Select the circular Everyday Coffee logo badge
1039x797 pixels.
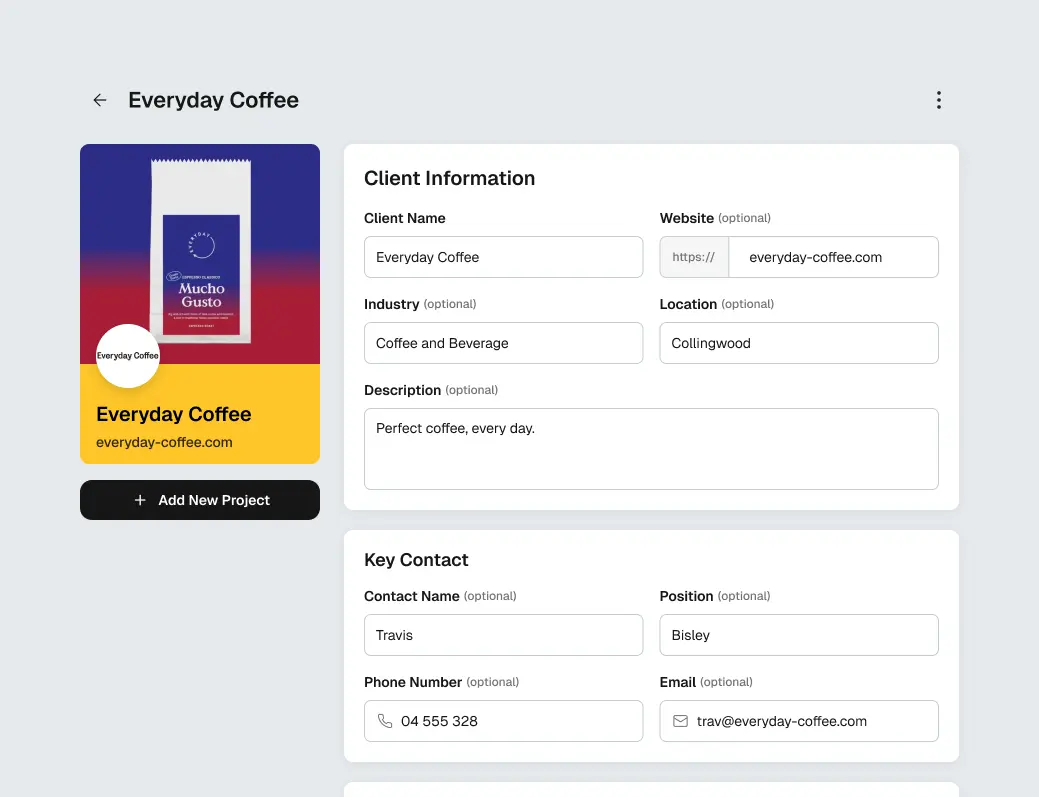(127, 356)
